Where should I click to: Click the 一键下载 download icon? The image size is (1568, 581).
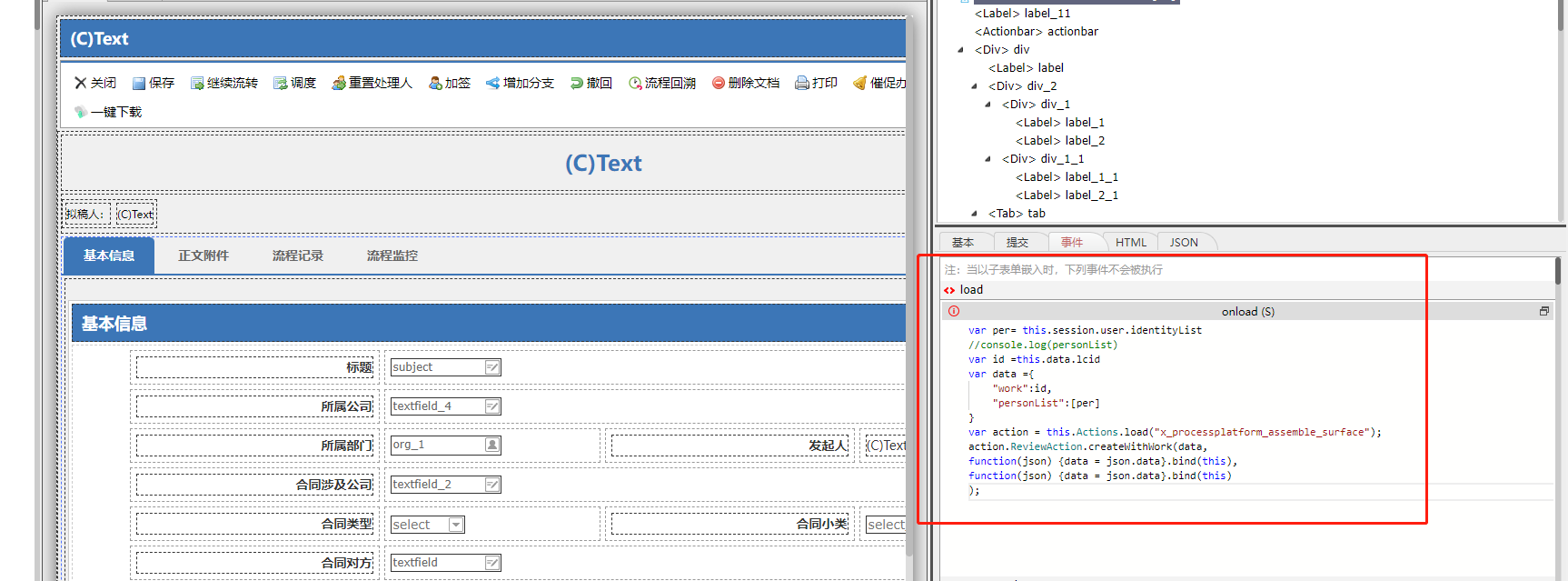pos(81,112)
